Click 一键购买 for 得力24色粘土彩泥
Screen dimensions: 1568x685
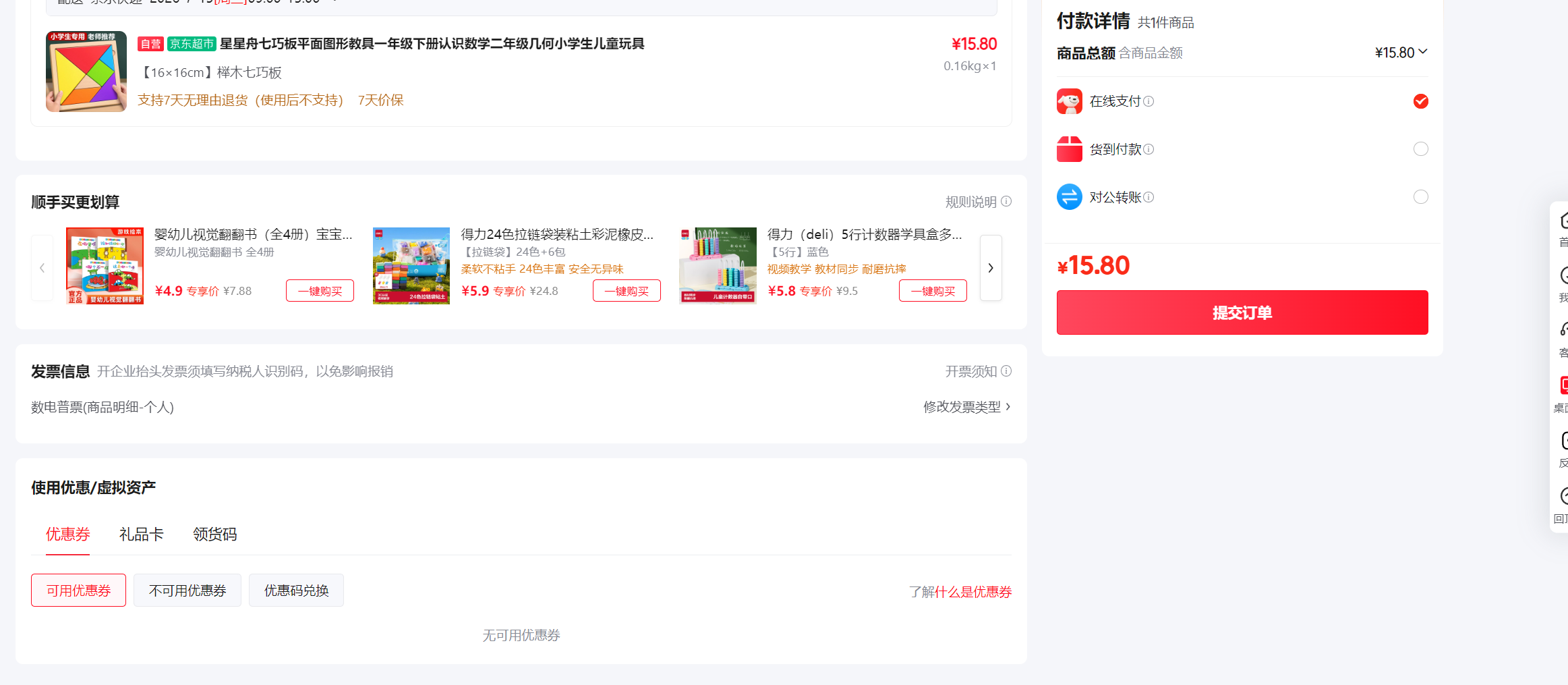[627, 291]
